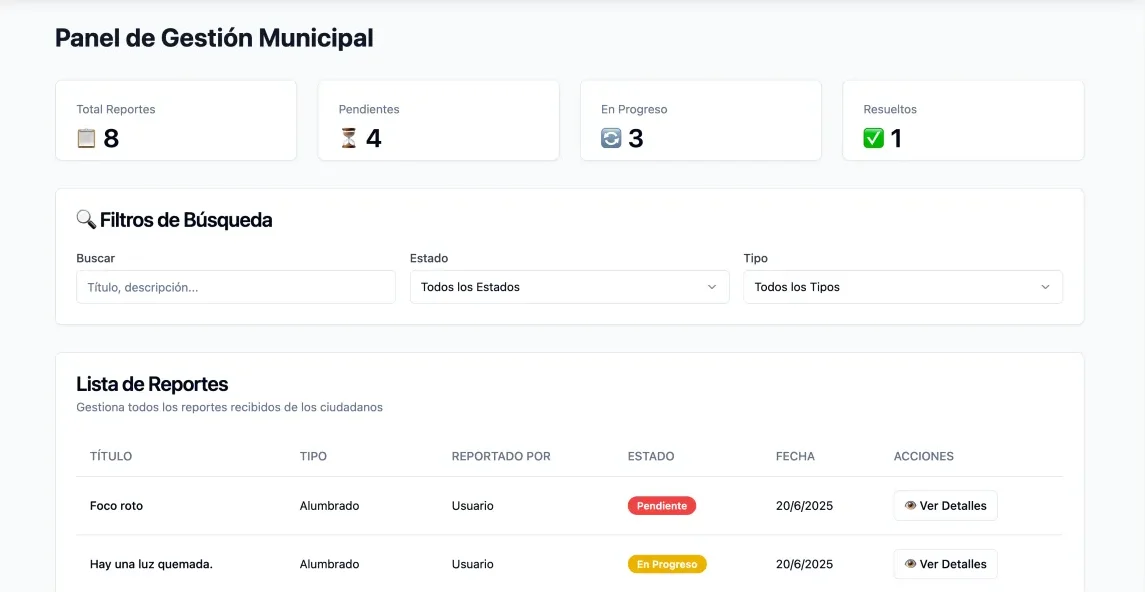Click Usuario in Foco roto row
The image size is (1145, 592).
point(472,505)
